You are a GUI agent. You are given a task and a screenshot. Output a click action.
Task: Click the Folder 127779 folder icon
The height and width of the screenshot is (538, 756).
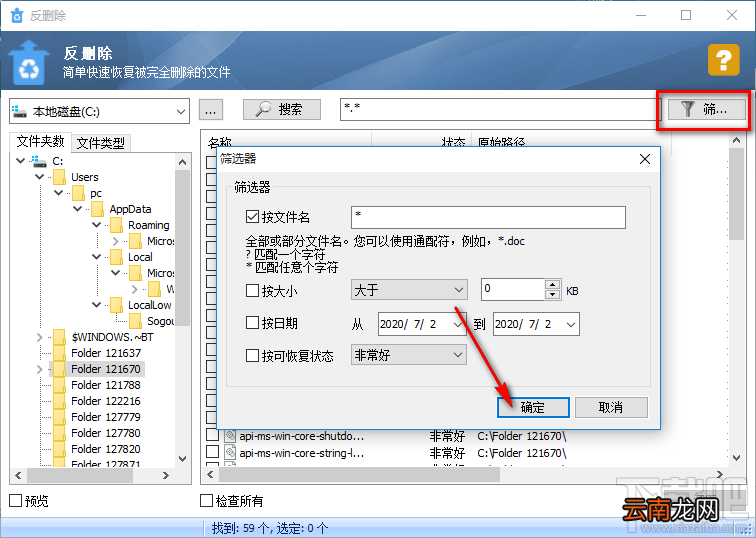[60, 417]
